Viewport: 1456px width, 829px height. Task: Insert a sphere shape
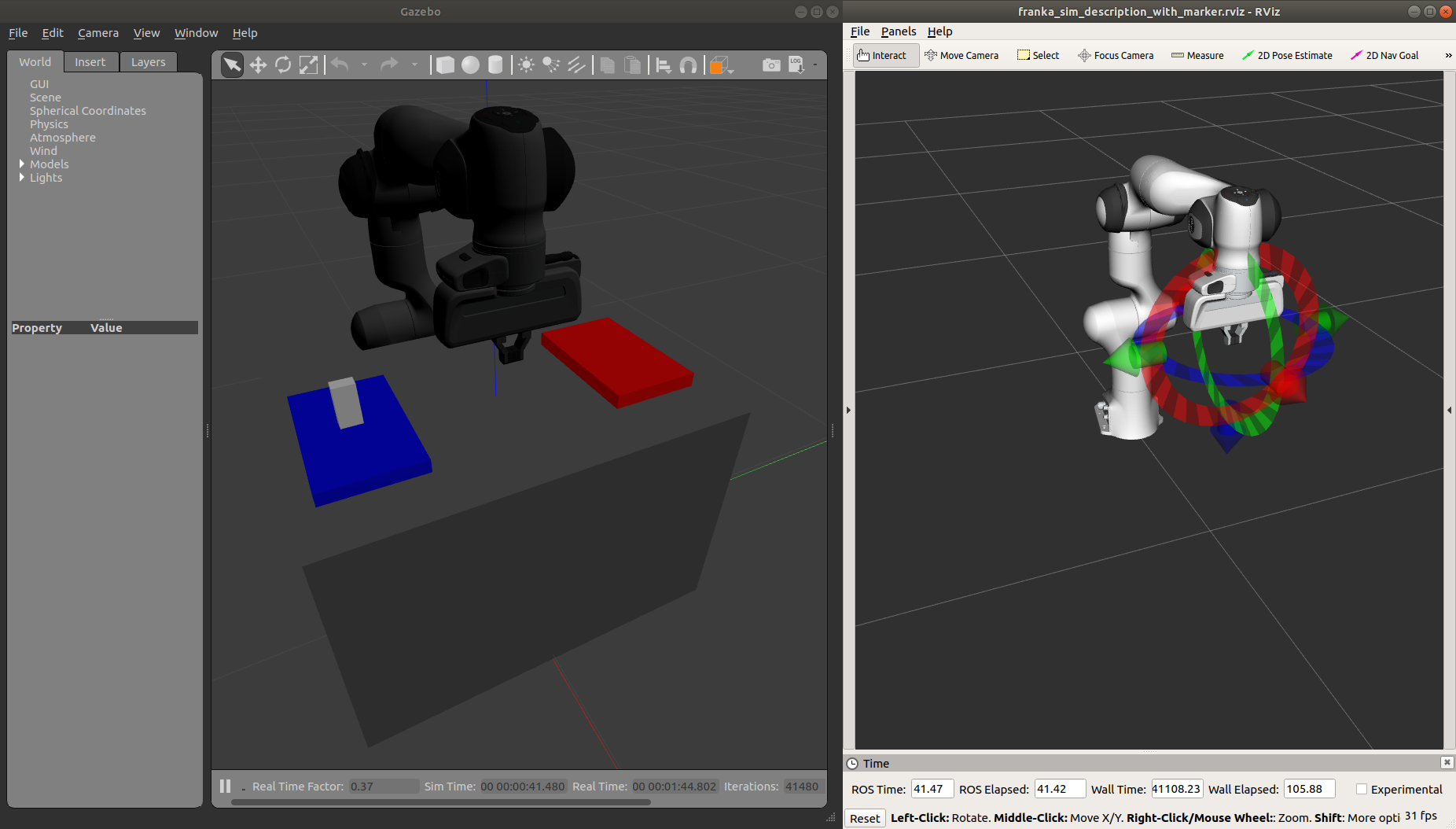point(470,64)
